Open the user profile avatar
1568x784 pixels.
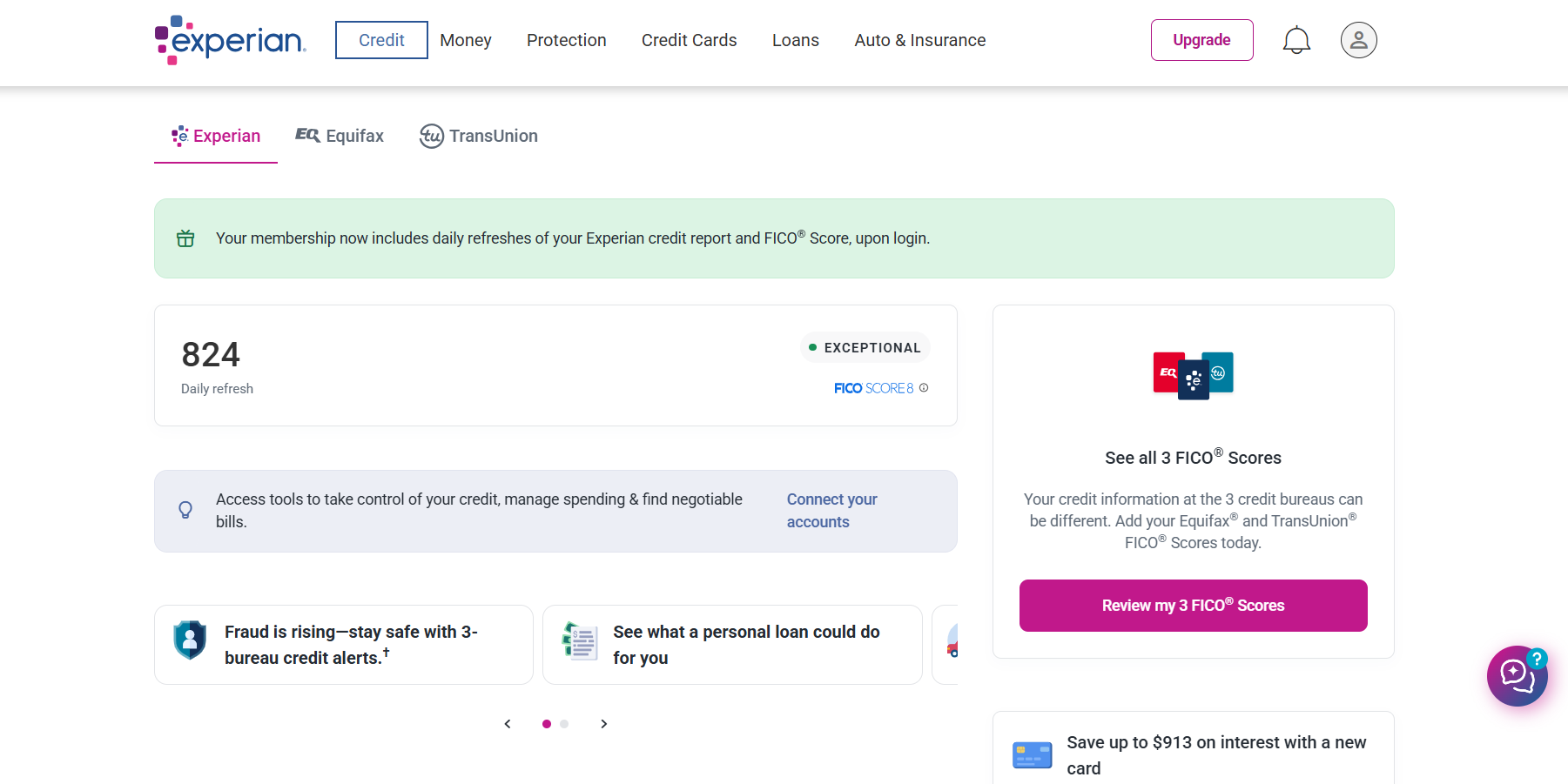pyautogui.click(x=1358, y=40)
